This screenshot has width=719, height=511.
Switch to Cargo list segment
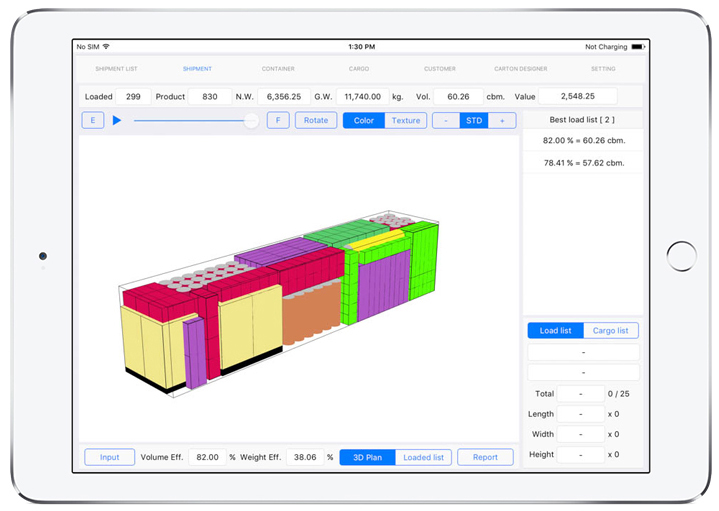(x=610, y=330)
